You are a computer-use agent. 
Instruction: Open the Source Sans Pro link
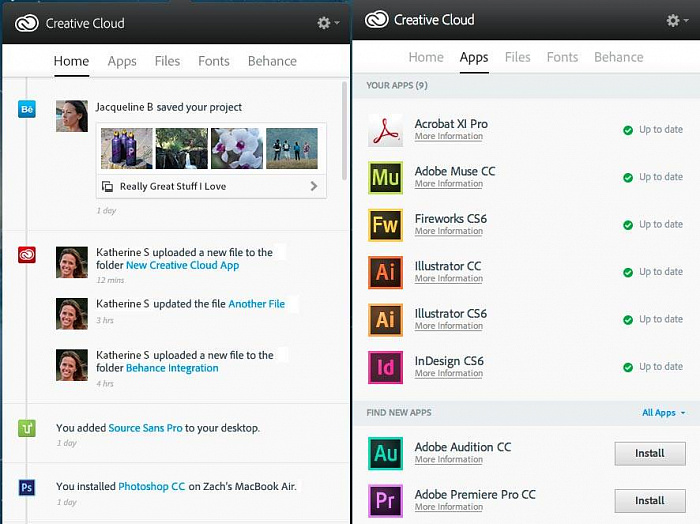coord(145,428)
